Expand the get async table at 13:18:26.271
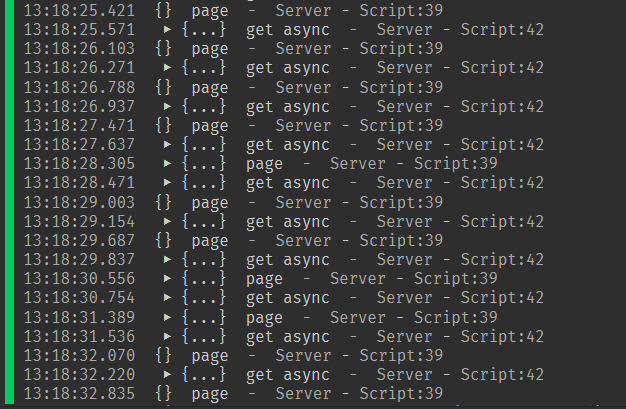 [167, 68]
